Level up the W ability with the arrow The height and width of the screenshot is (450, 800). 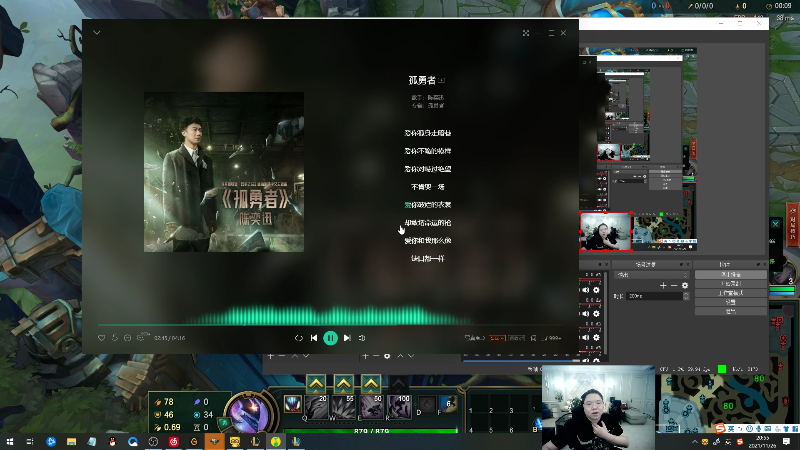click(x=344, y=384)
